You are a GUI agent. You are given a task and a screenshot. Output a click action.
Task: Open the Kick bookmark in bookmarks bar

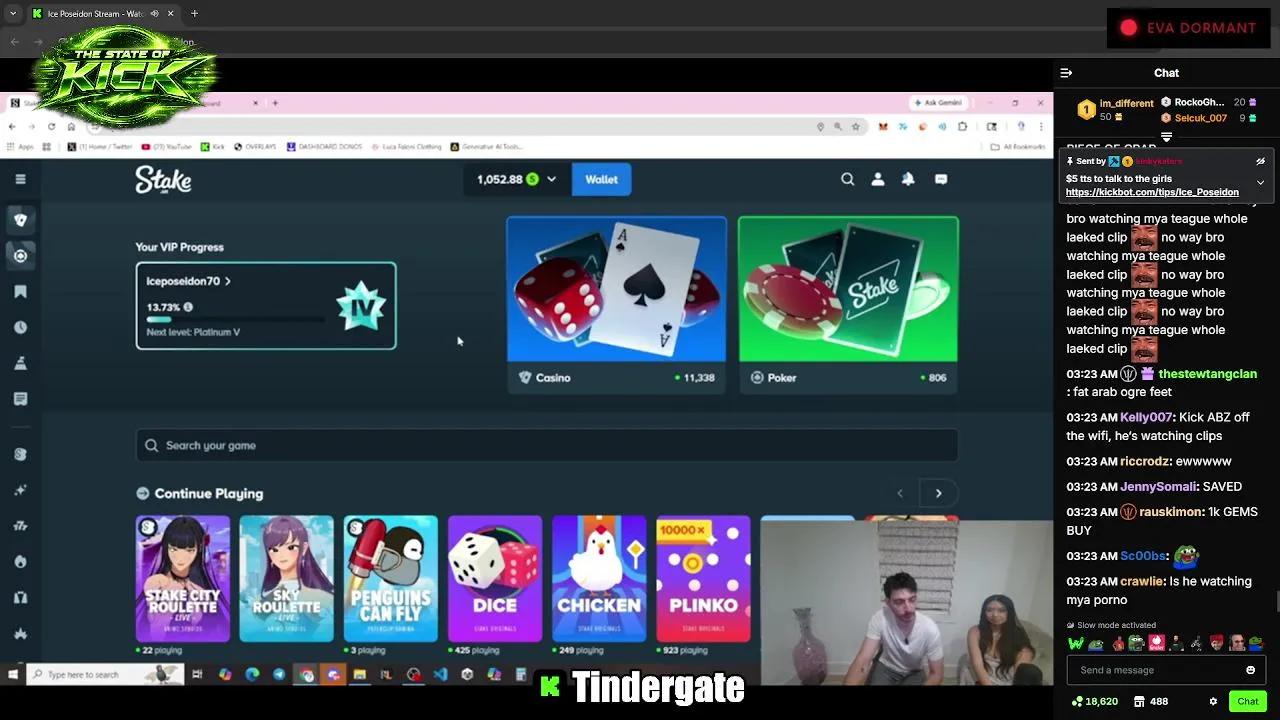point(212,147)
